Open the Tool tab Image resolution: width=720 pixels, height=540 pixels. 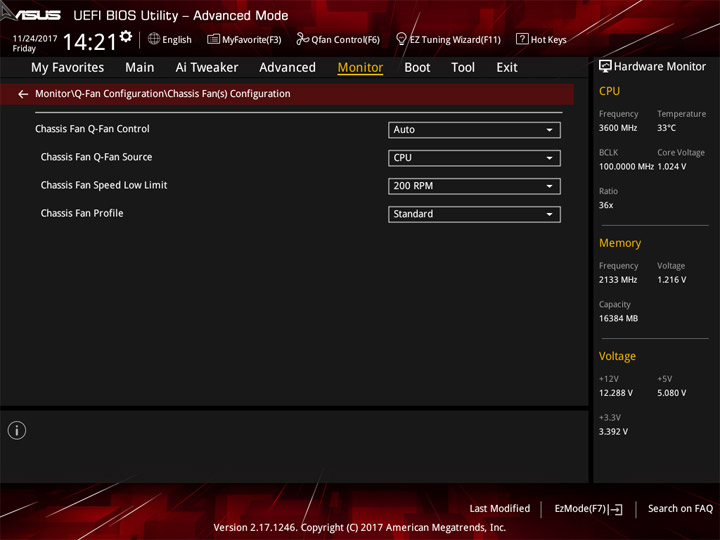click(463, 68)
